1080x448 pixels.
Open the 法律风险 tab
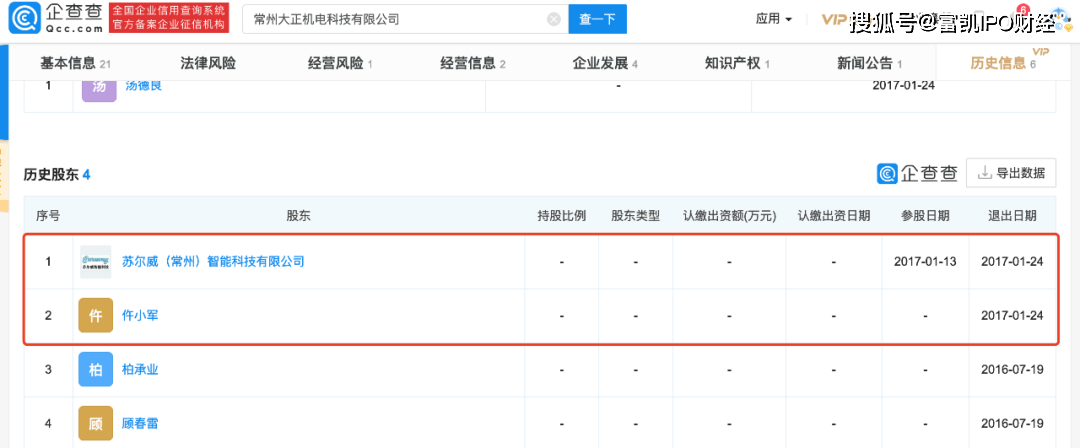[208, 63]
